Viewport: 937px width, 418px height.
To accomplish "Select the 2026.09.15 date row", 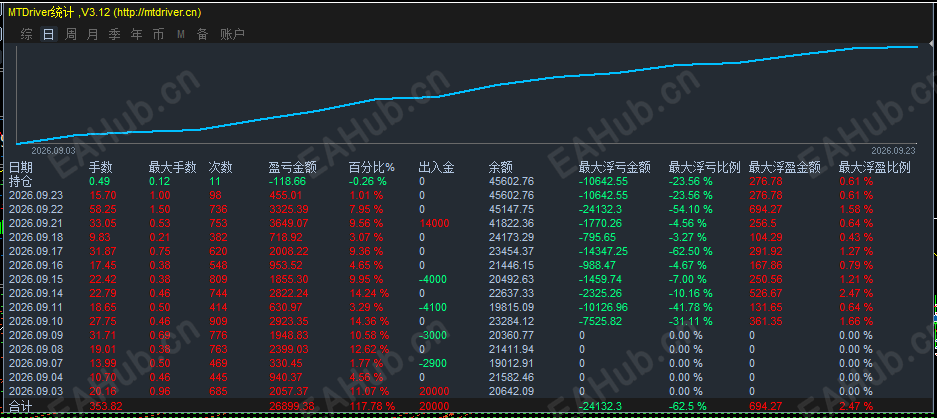I will 36,279.
